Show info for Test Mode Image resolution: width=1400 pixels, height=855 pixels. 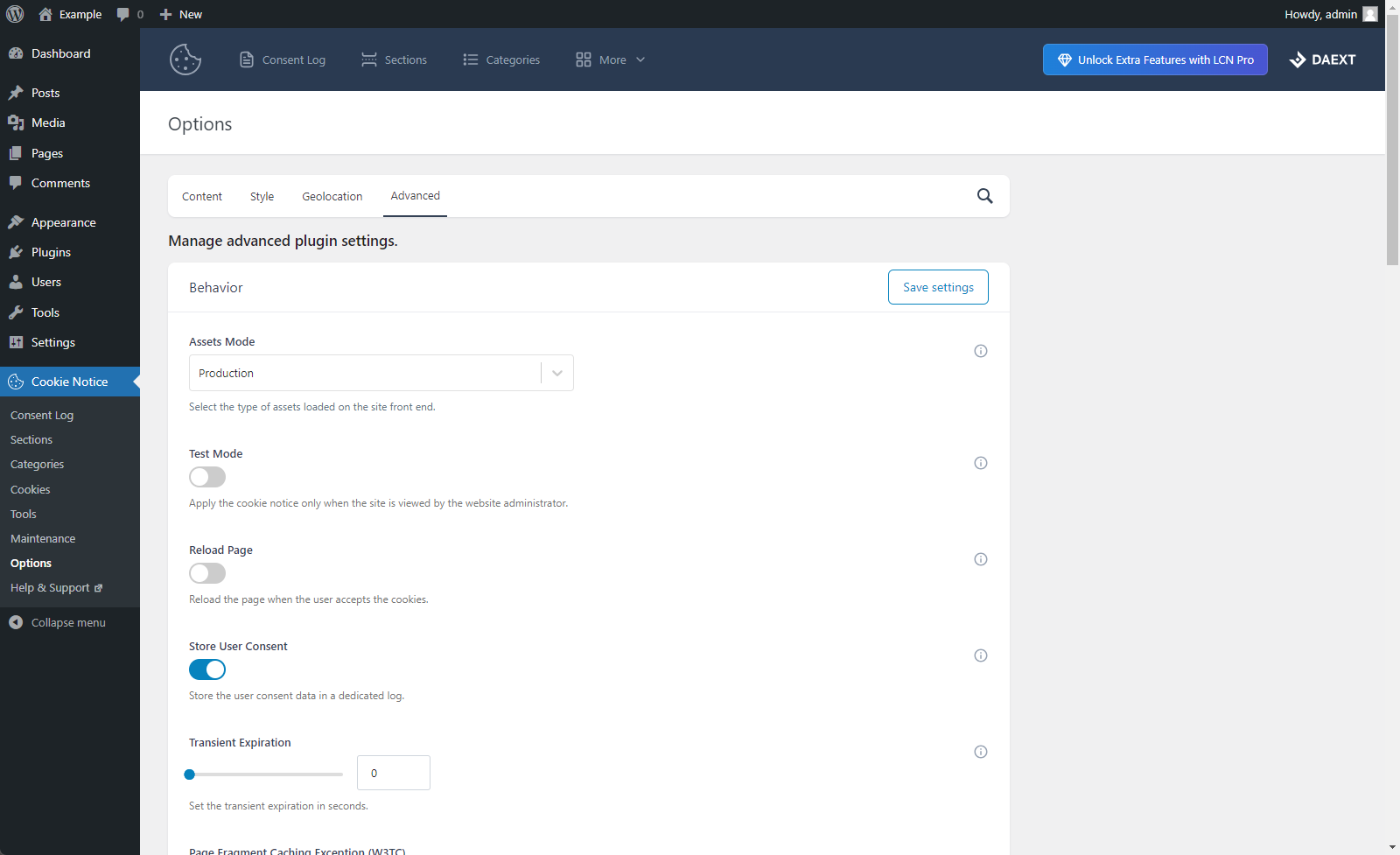(981, 463)
